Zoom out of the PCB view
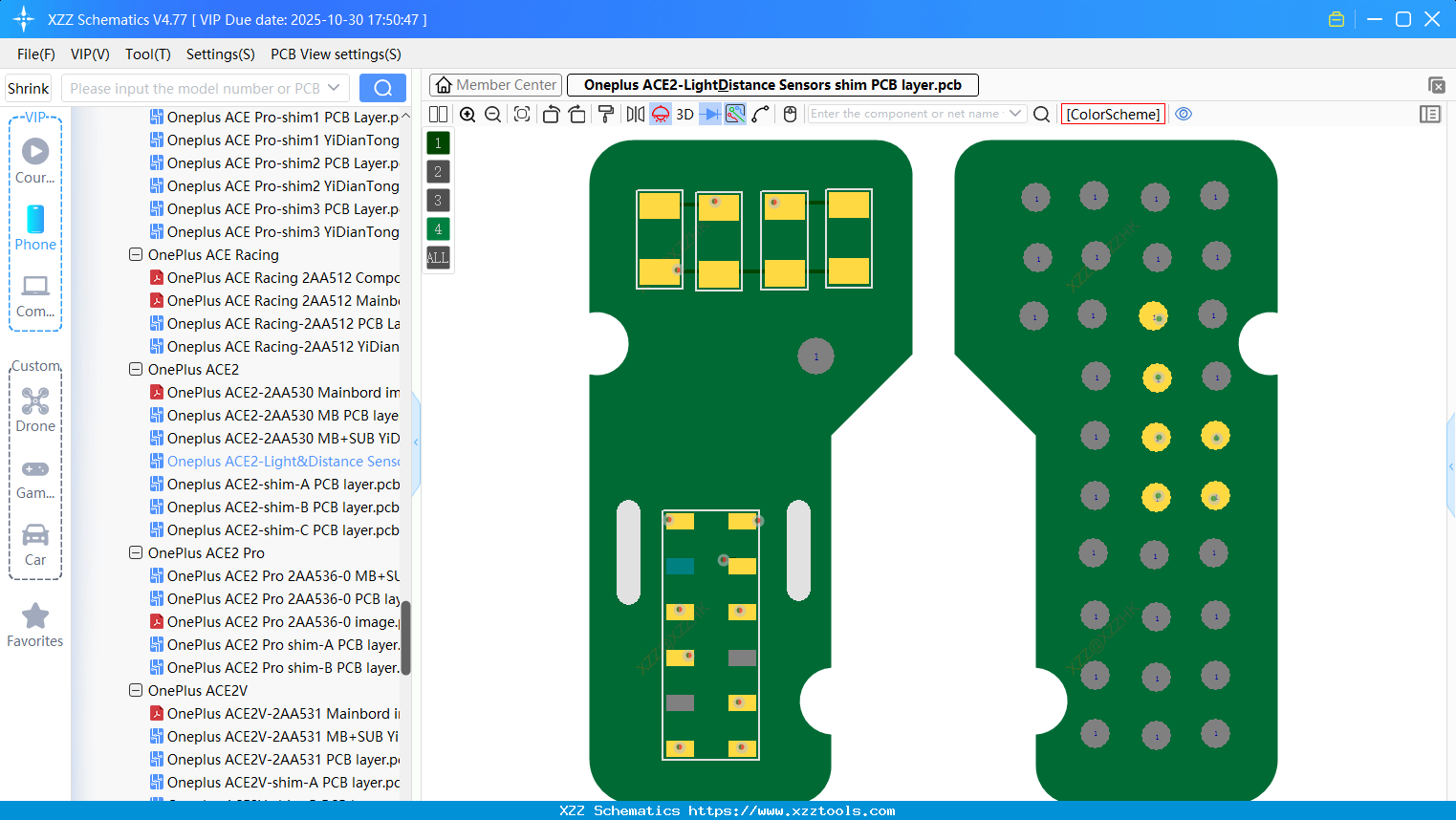The image size is (1456, 820). 491,114
